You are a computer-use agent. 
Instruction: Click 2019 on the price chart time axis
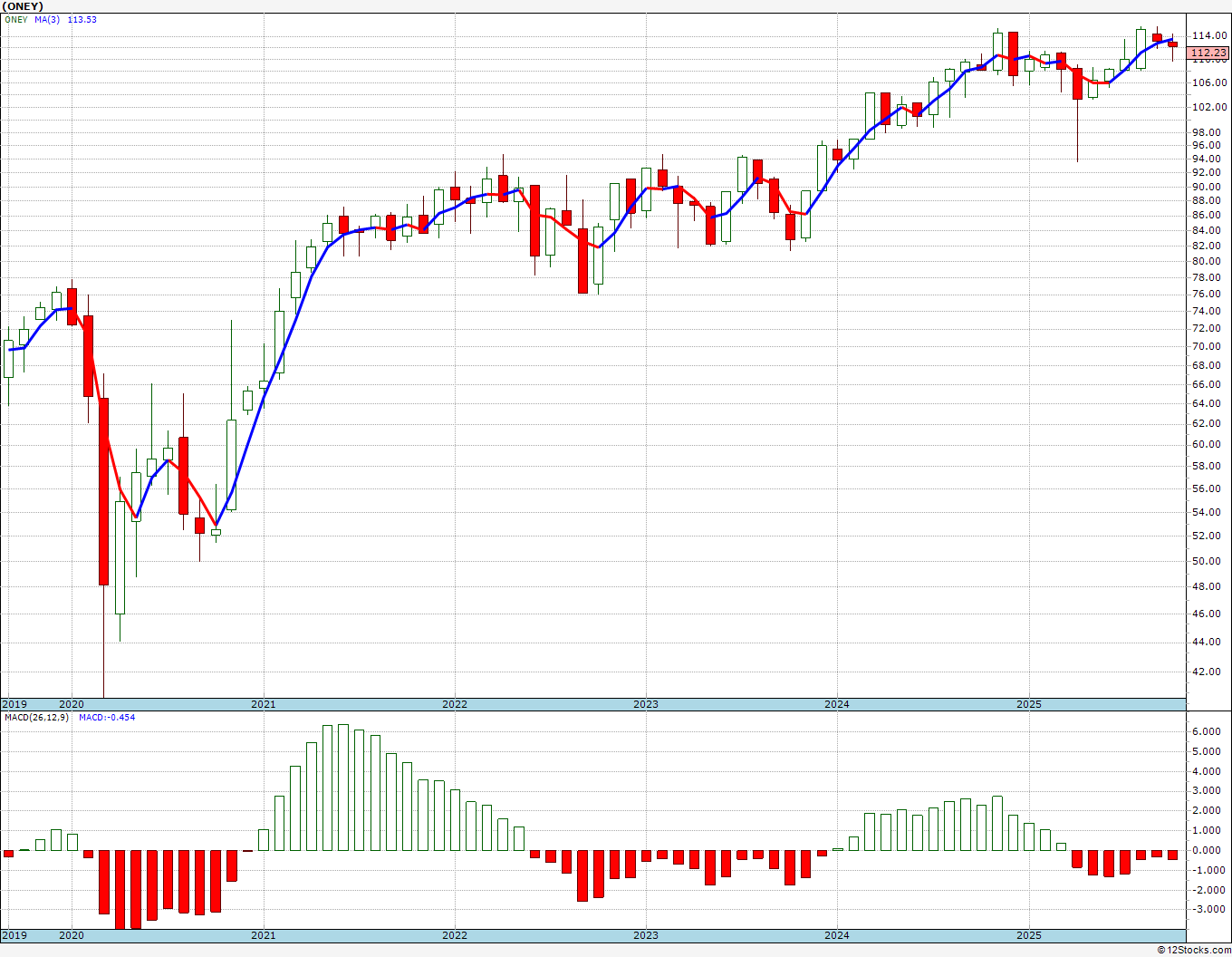tap(14, 704)
